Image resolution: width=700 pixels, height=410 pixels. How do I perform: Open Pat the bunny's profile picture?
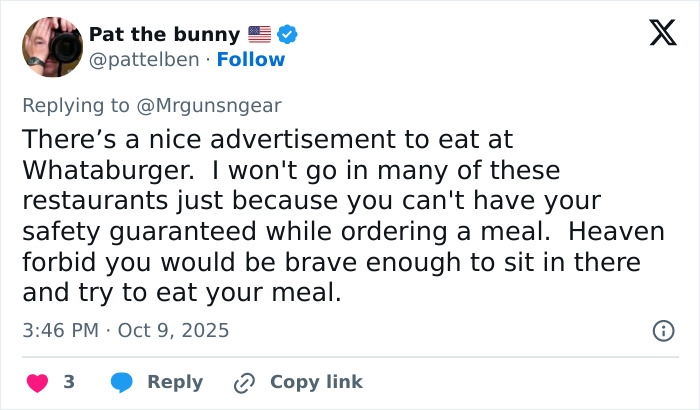coord(51,46)
